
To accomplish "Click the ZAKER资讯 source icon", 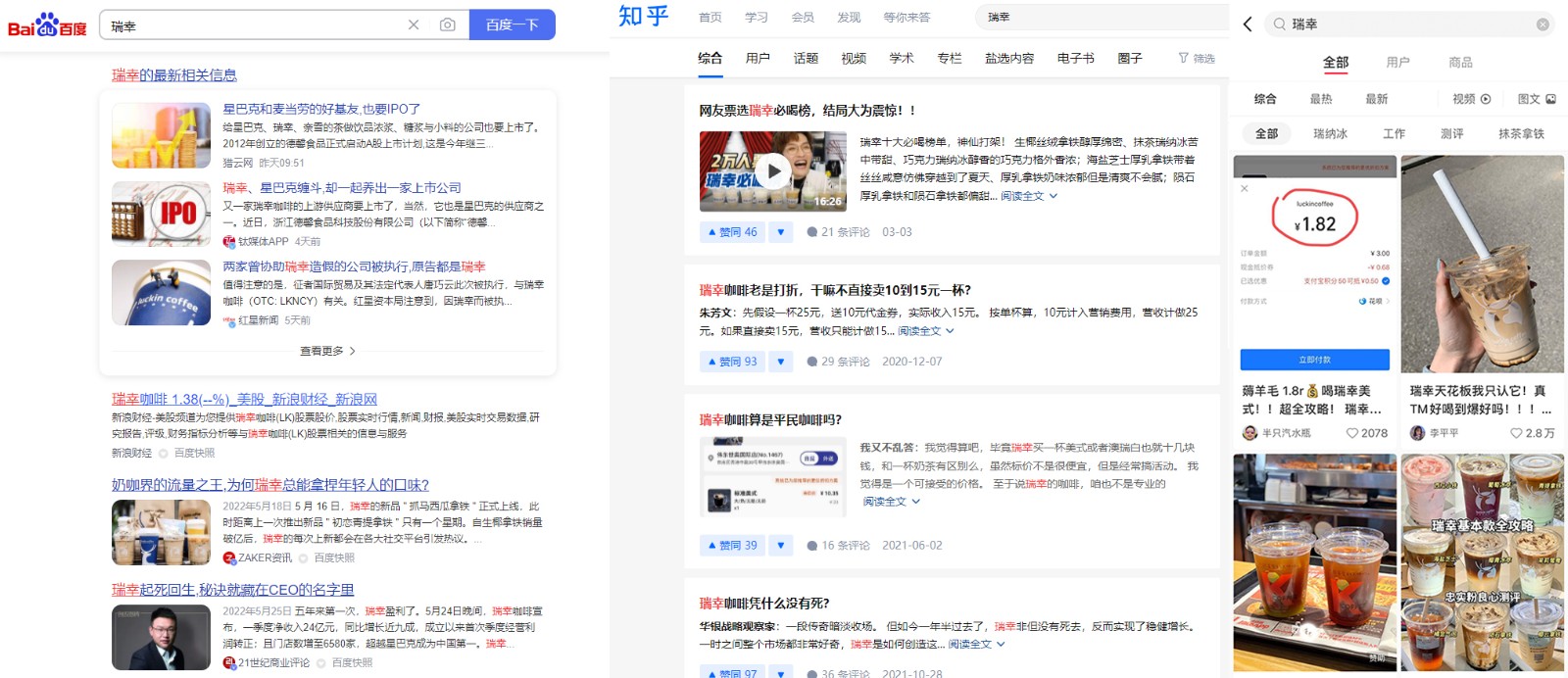I will pyautogui.click(x=229, y=557).
